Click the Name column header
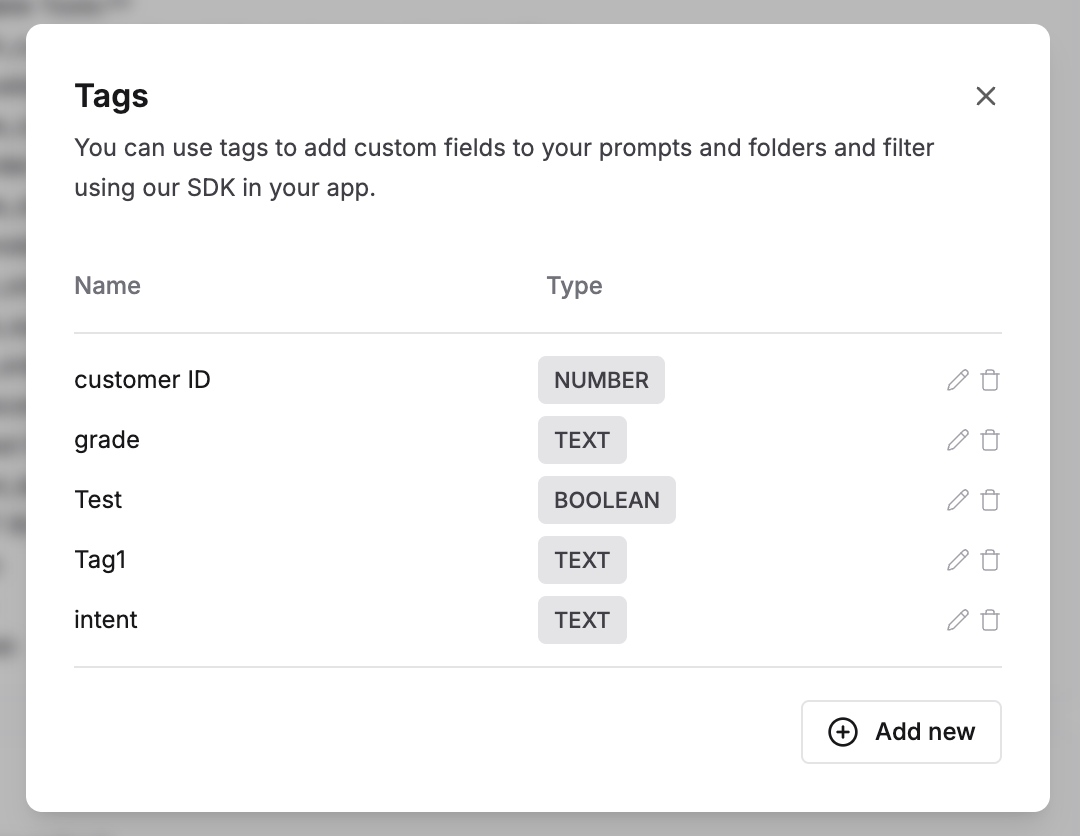 (107, 286)
